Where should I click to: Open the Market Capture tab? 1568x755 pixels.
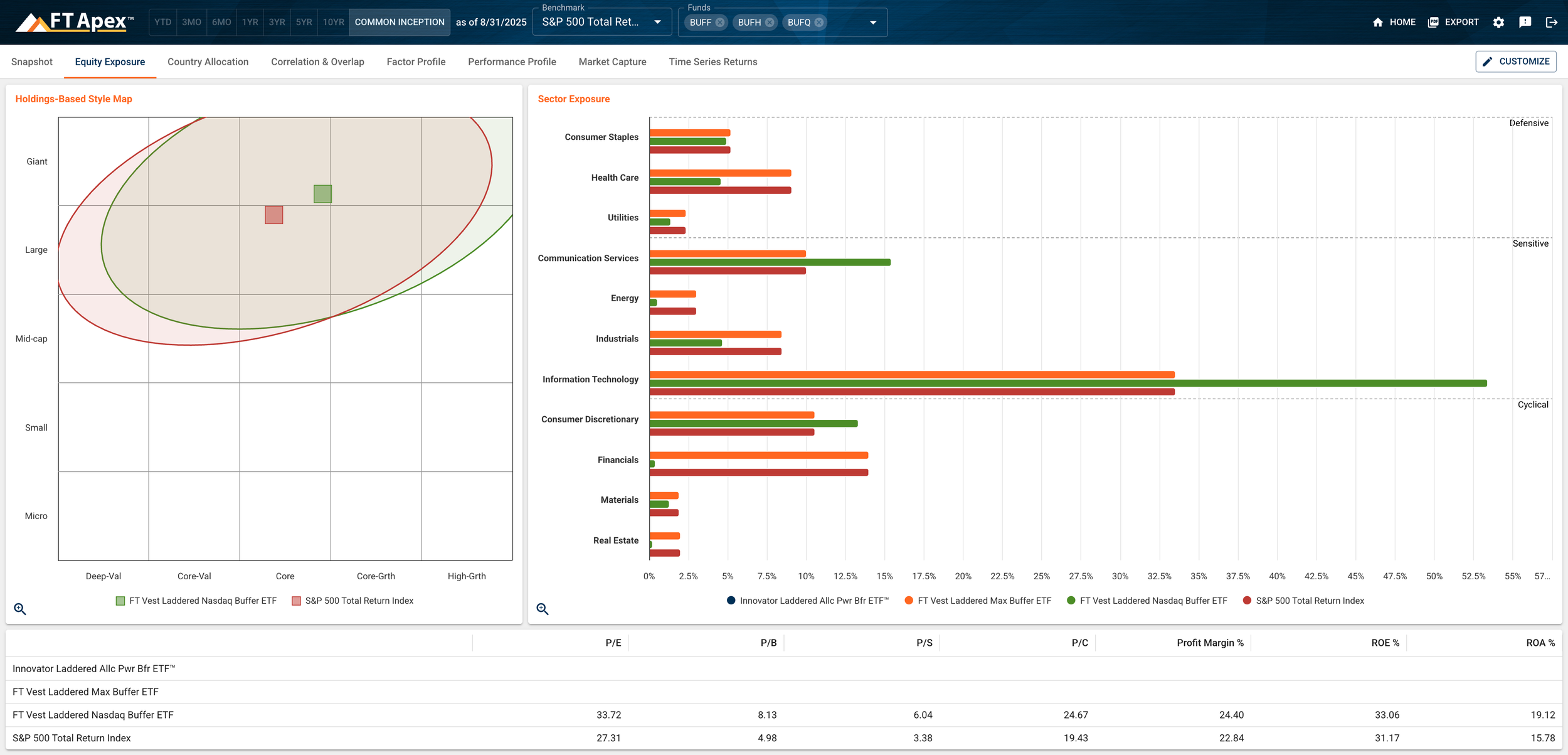click(x=612, y=62)
